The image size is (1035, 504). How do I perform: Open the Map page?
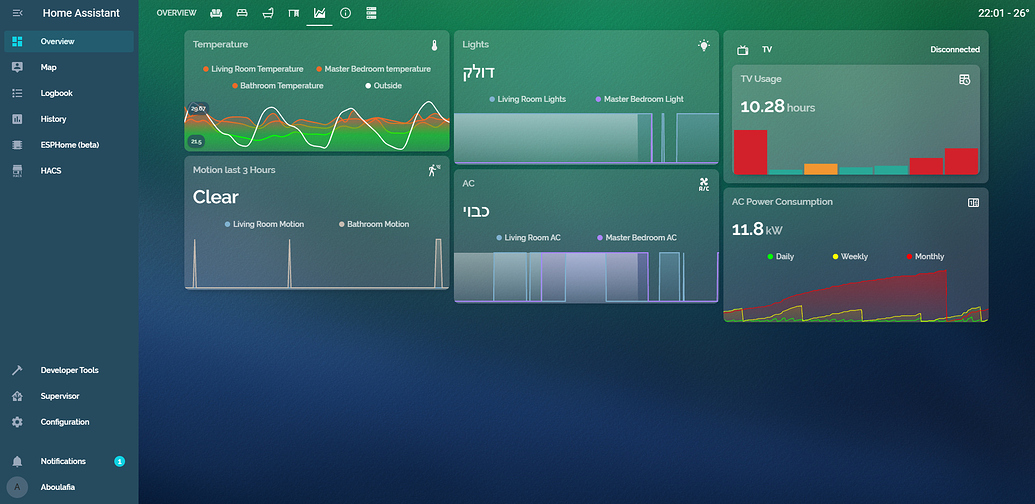pyautogui.click(x=48, y=67)
